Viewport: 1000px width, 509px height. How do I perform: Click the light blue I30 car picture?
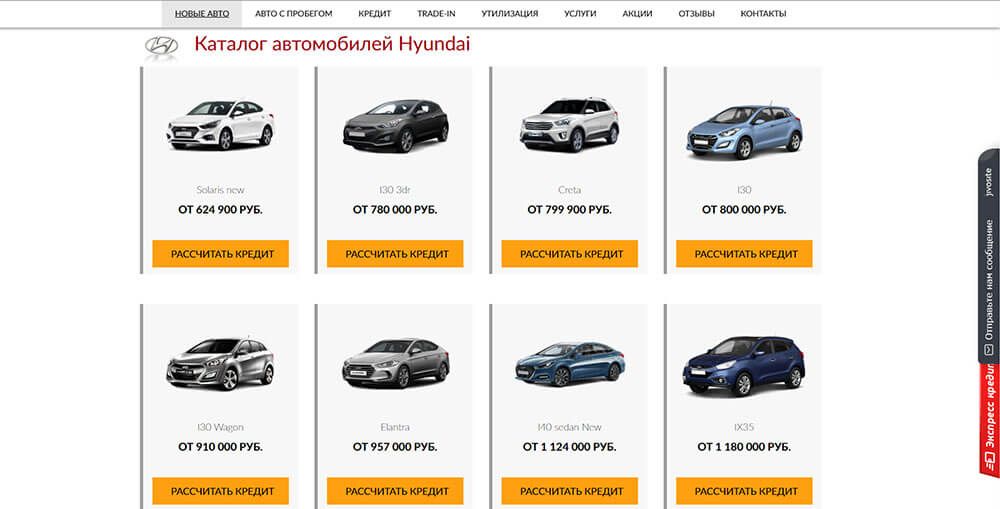click(744, 132)
